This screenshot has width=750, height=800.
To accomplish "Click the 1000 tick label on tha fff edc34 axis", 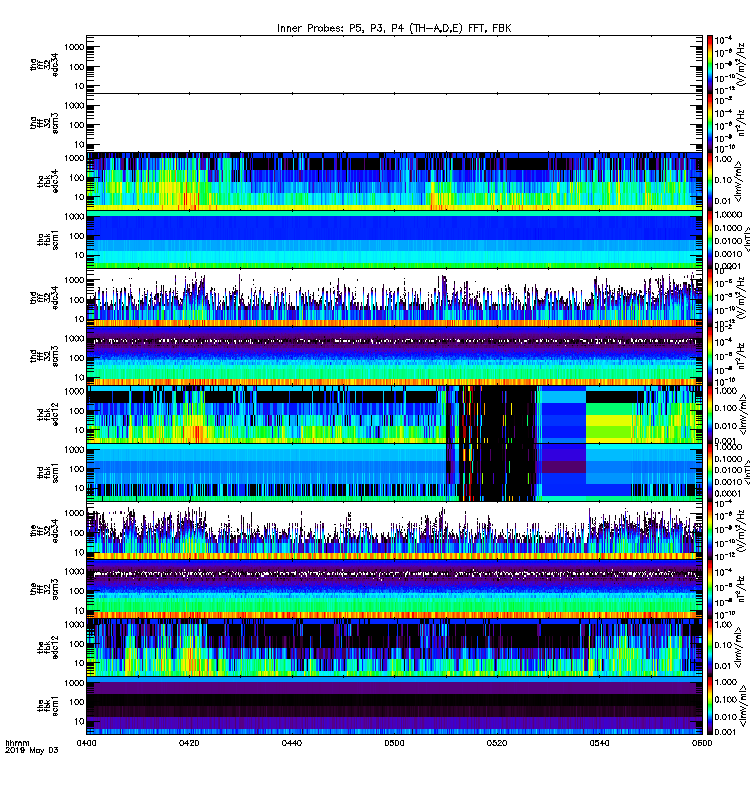I will 74,47.
